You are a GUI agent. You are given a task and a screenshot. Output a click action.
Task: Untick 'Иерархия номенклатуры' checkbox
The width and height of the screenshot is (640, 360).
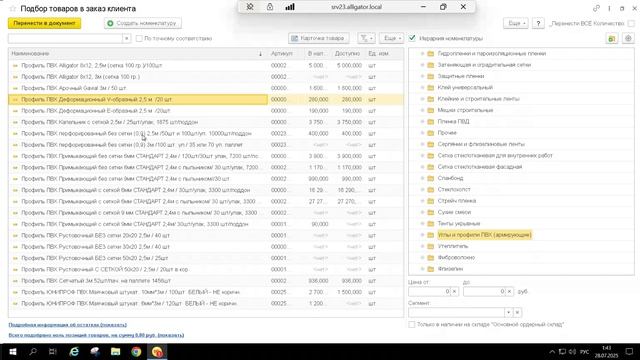click(x=412, y=38)
